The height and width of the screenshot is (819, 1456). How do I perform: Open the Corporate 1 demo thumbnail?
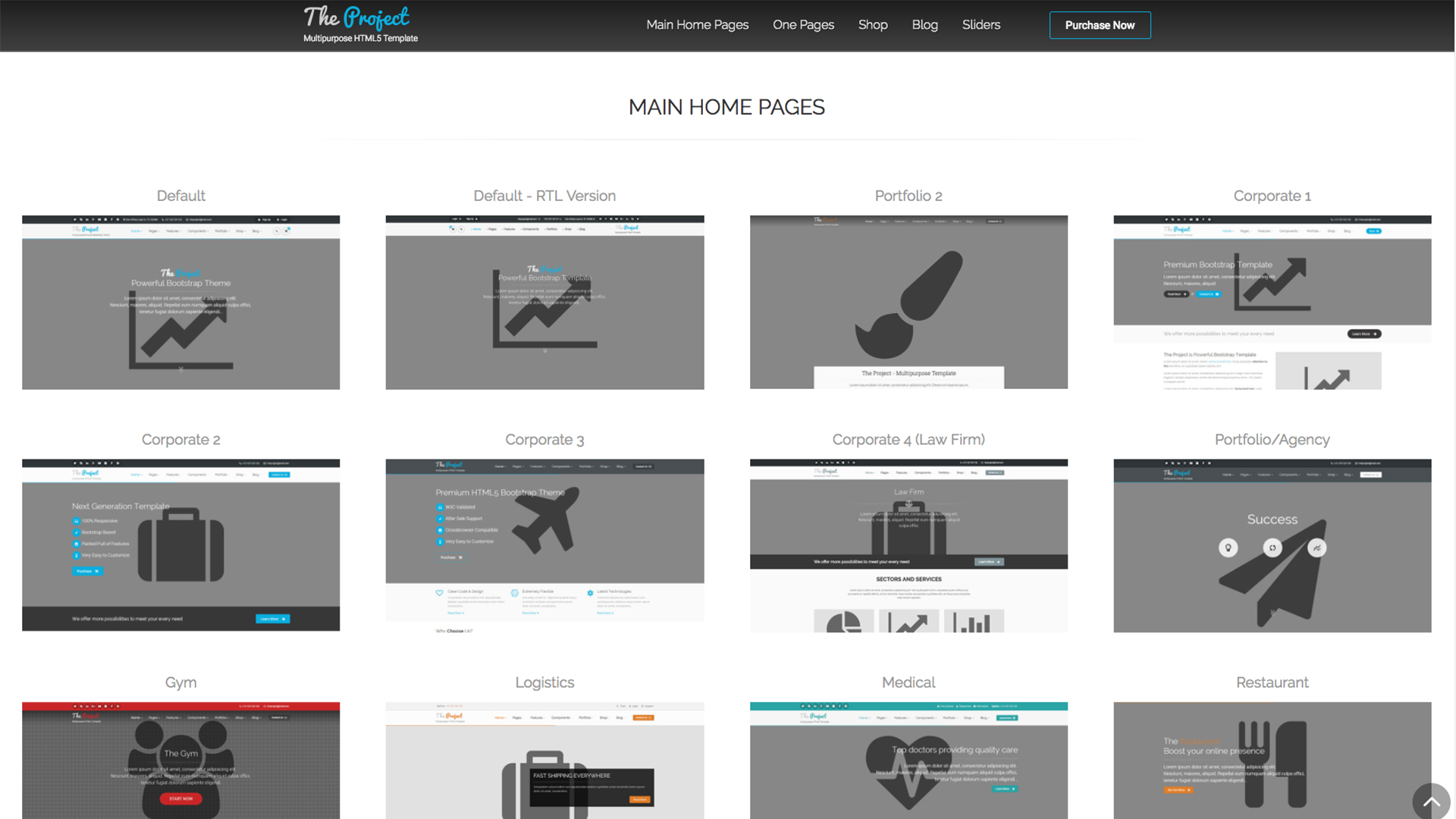click(x=1272, y=302)
